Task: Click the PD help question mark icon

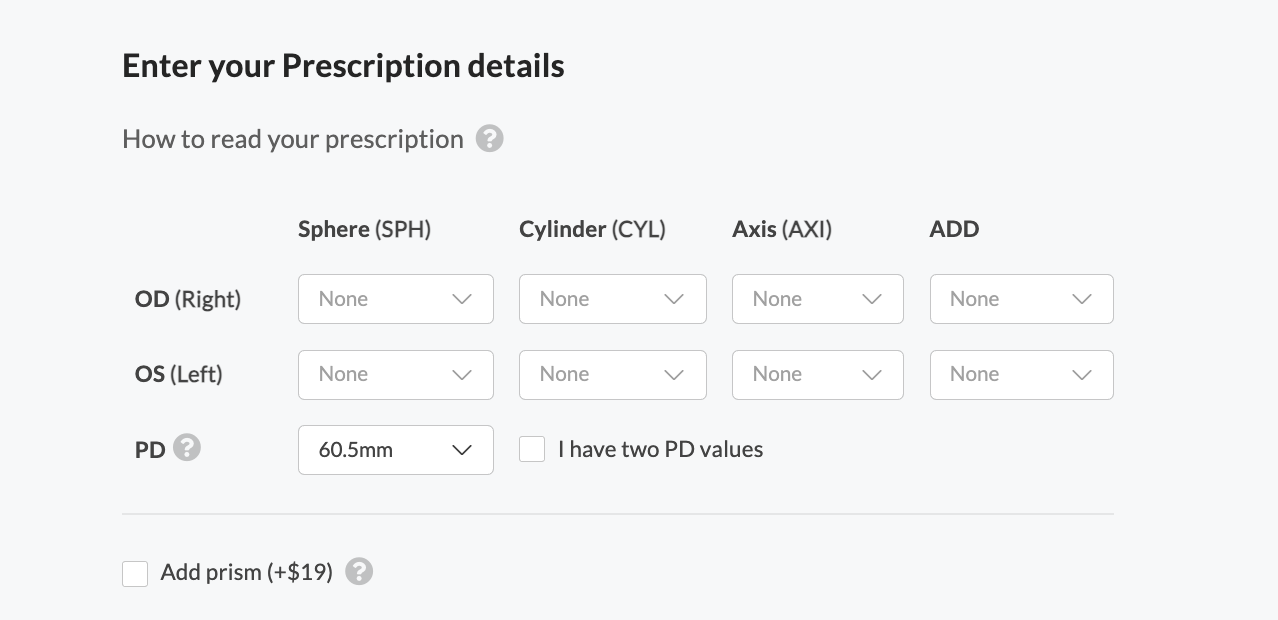Action: click(x=187, y=448)
